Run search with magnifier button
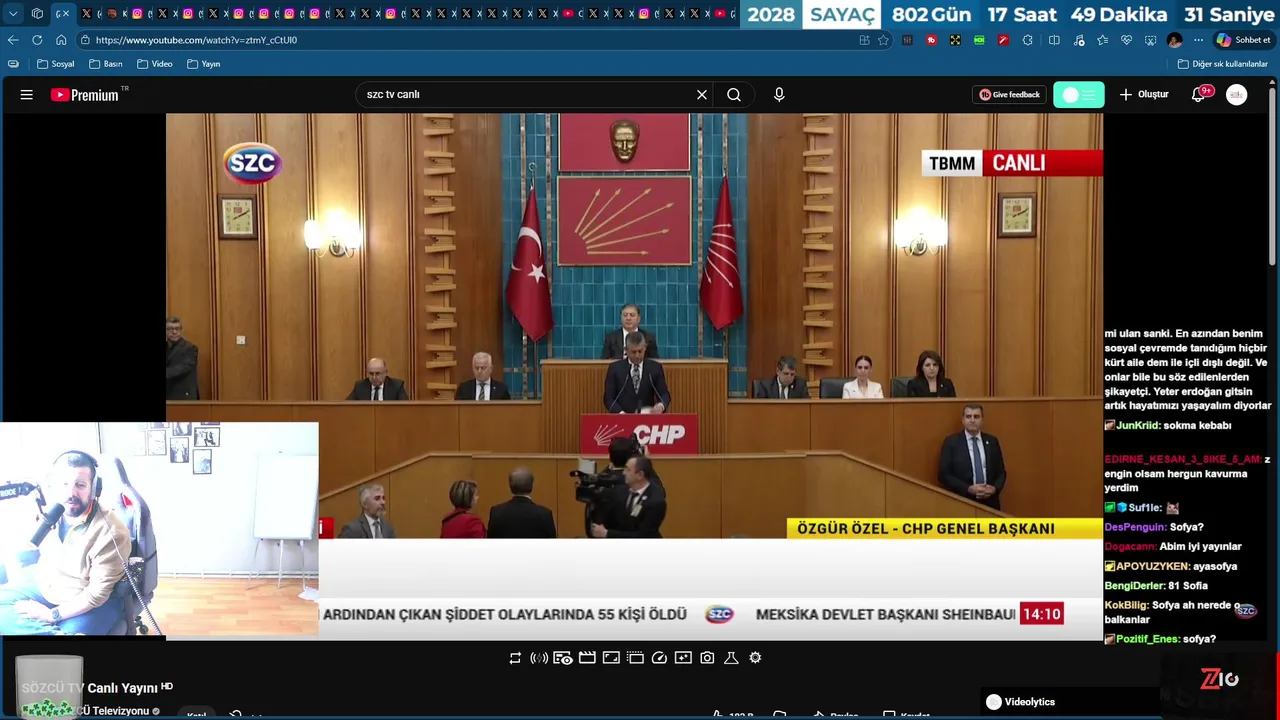1280x720 pixels. (734, 95)
